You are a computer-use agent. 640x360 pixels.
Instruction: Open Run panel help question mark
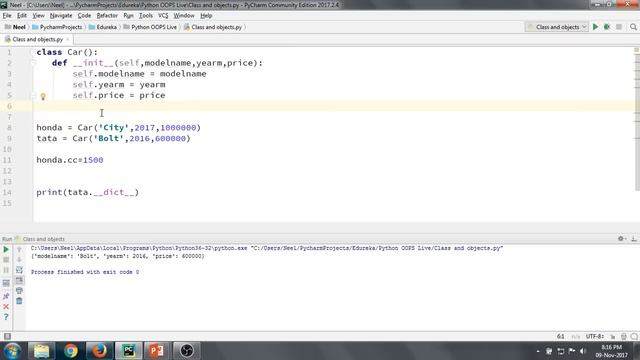coord(6,317)
